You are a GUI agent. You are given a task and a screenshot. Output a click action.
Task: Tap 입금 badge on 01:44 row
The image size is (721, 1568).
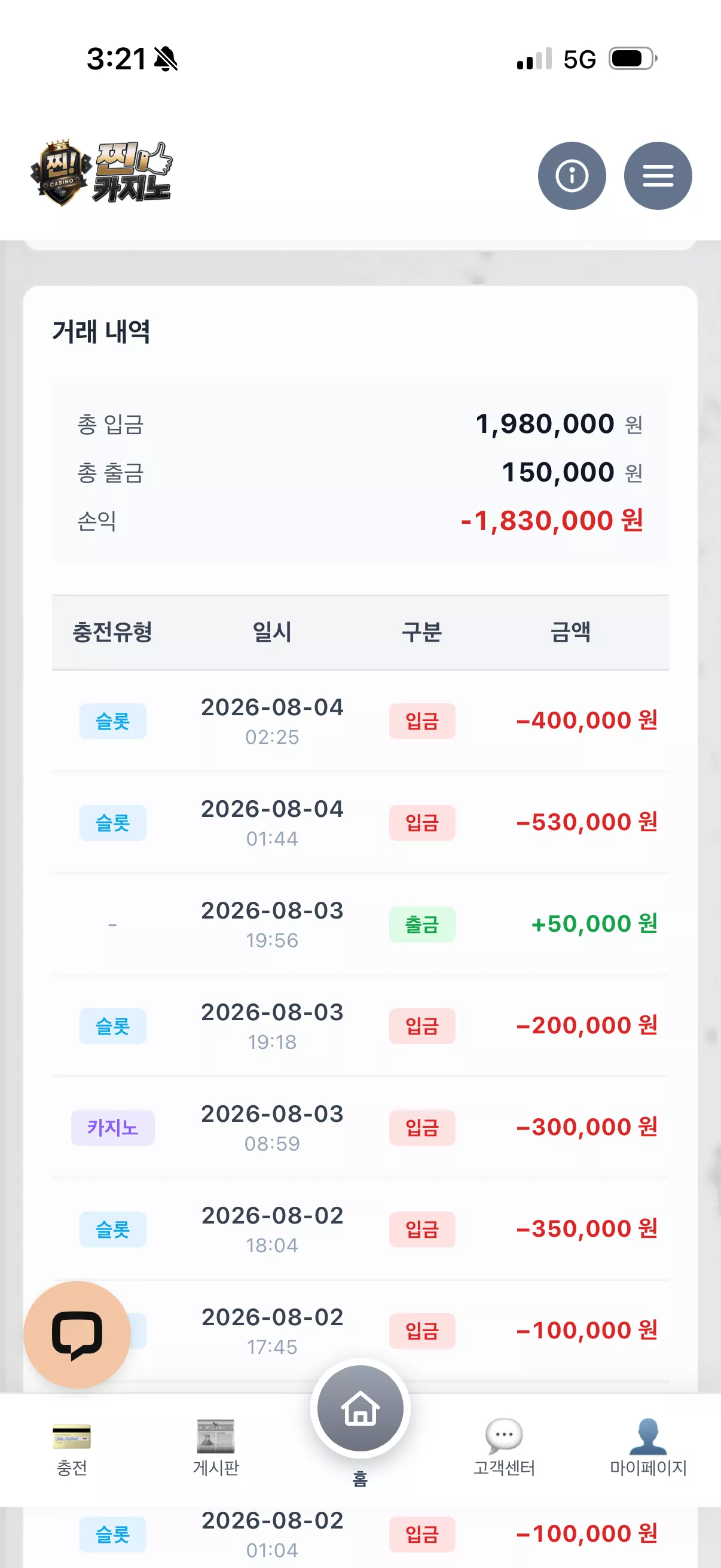click(x=421, y=823)
